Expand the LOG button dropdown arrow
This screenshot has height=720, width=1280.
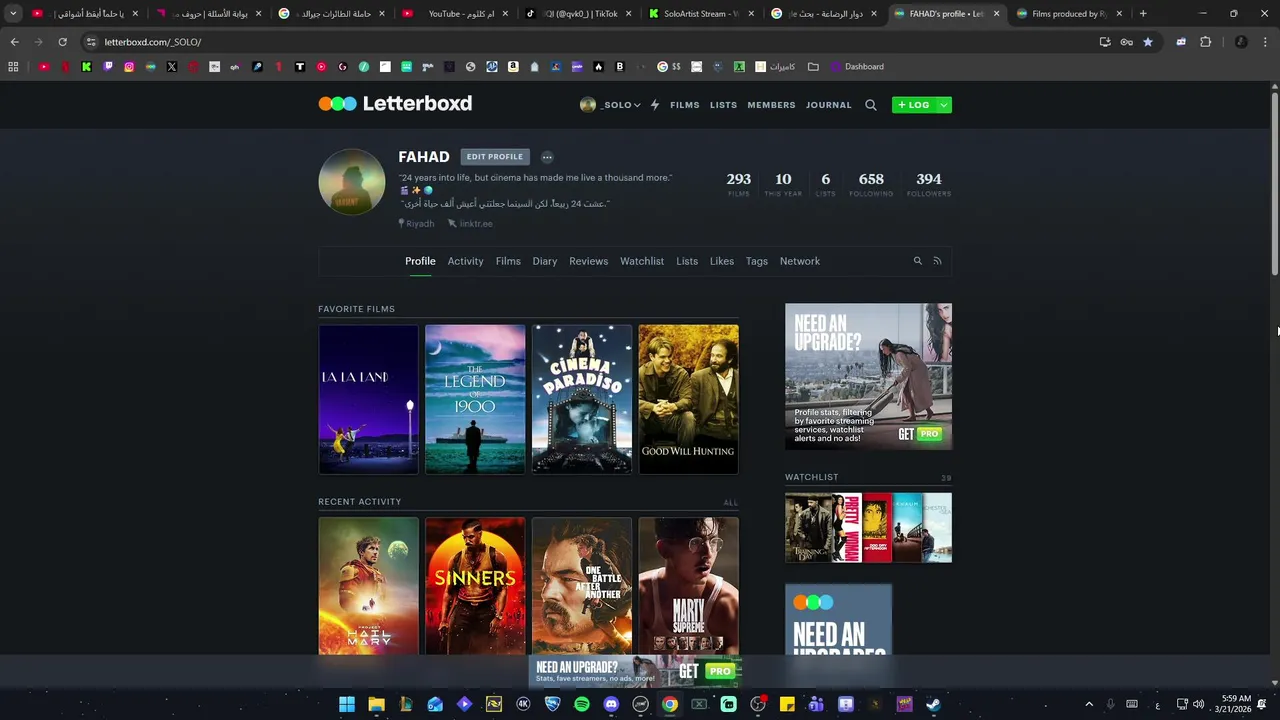(x=943, y=105)
